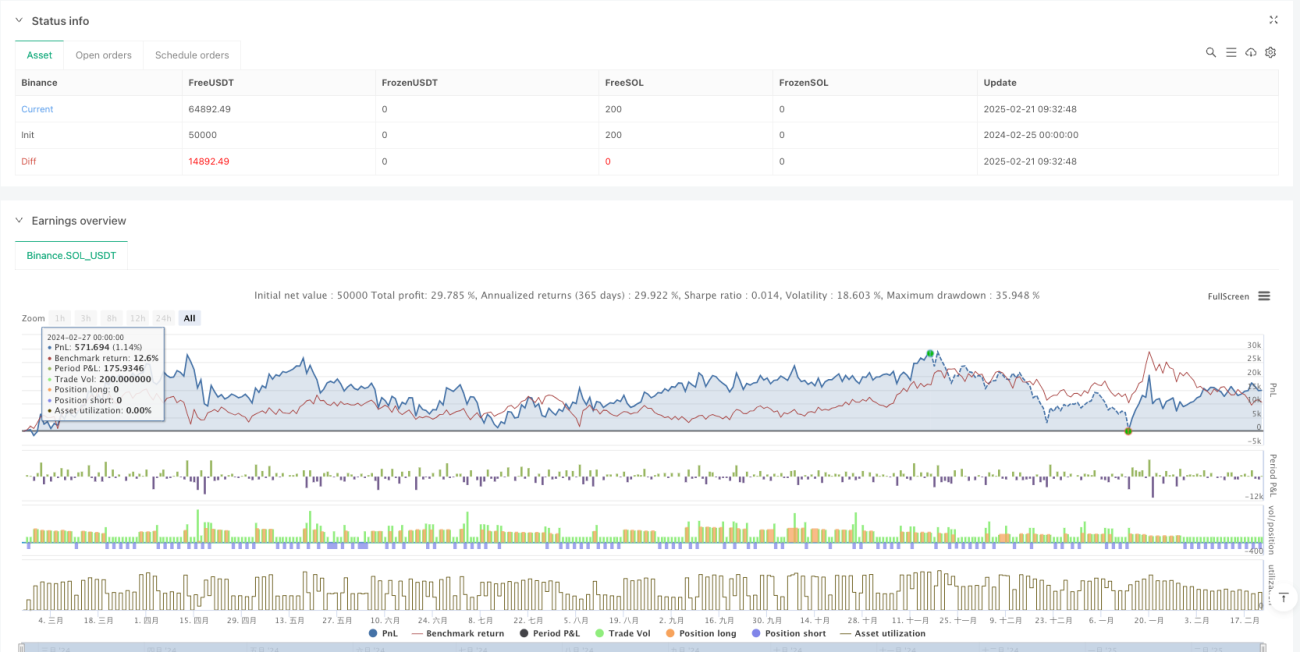The height and width of the screenshot is (652, 1300).
Task: Open the chart hamburger menu icon
Action: [1264, 296]
